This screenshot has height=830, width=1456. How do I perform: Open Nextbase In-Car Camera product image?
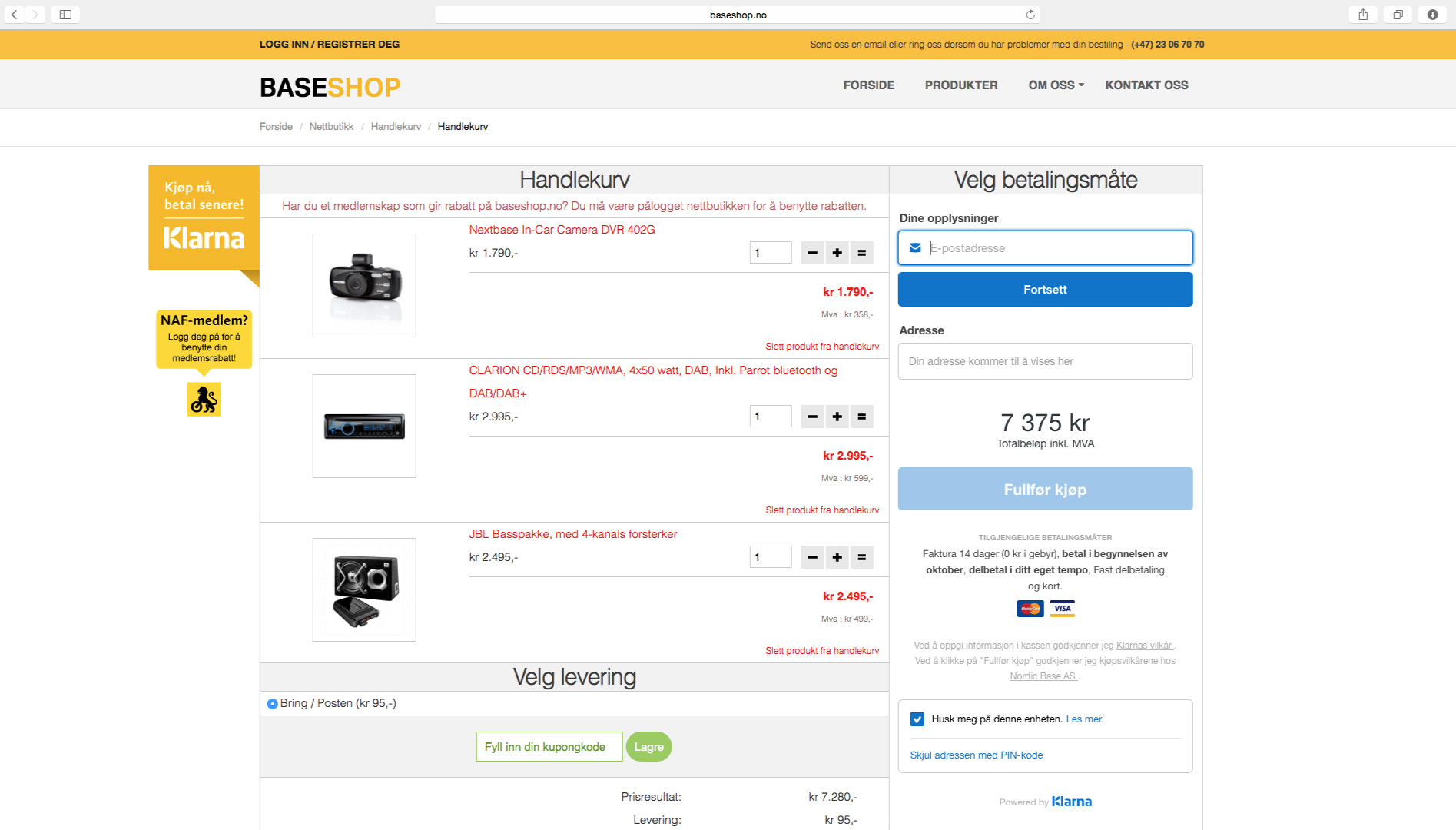coord(364,285)
